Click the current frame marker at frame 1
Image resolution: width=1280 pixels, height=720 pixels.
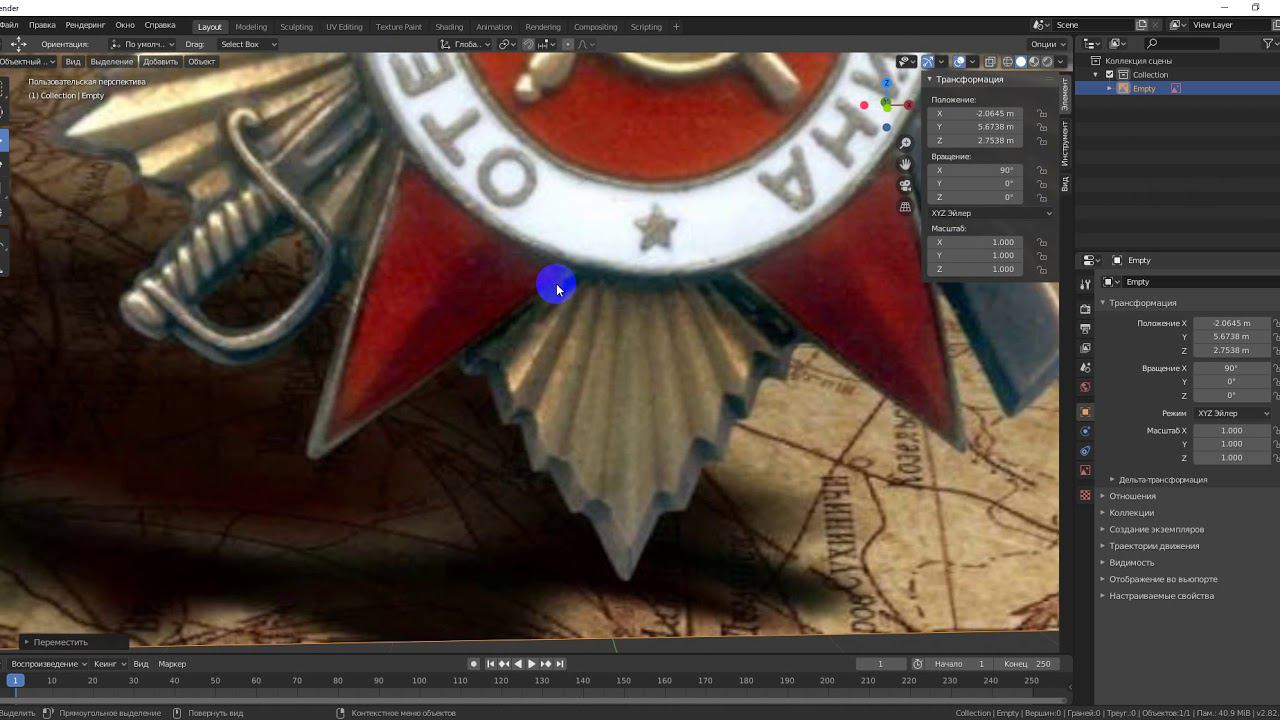tap(15, 681)
